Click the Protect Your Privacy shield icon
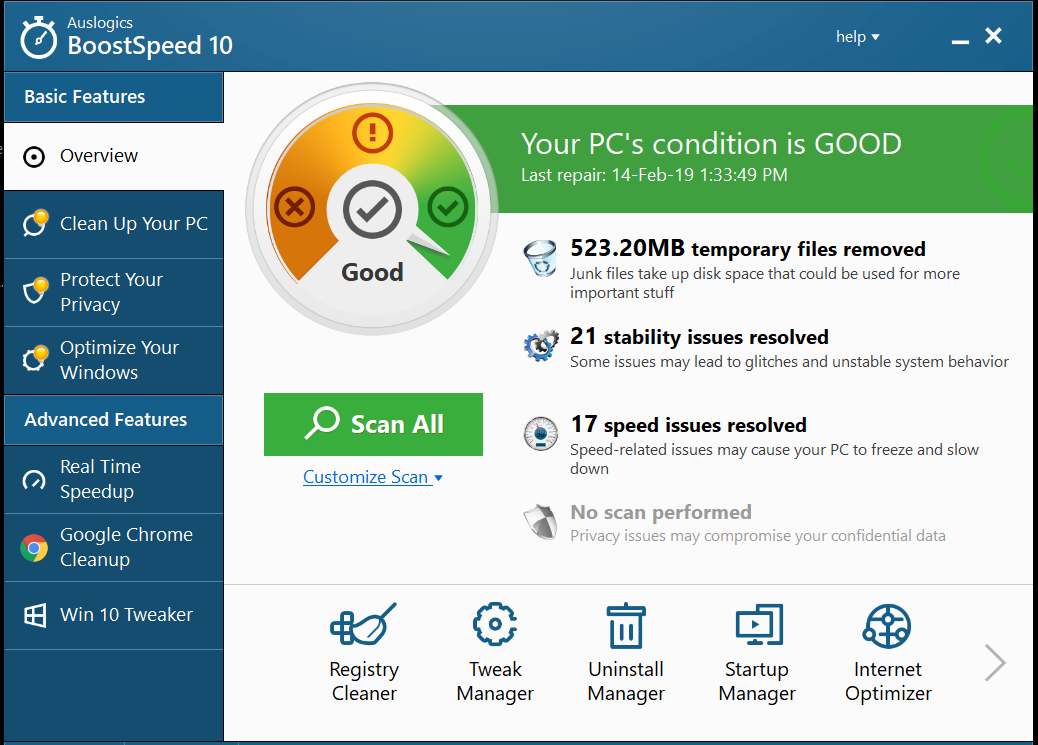 coord(35,291)
